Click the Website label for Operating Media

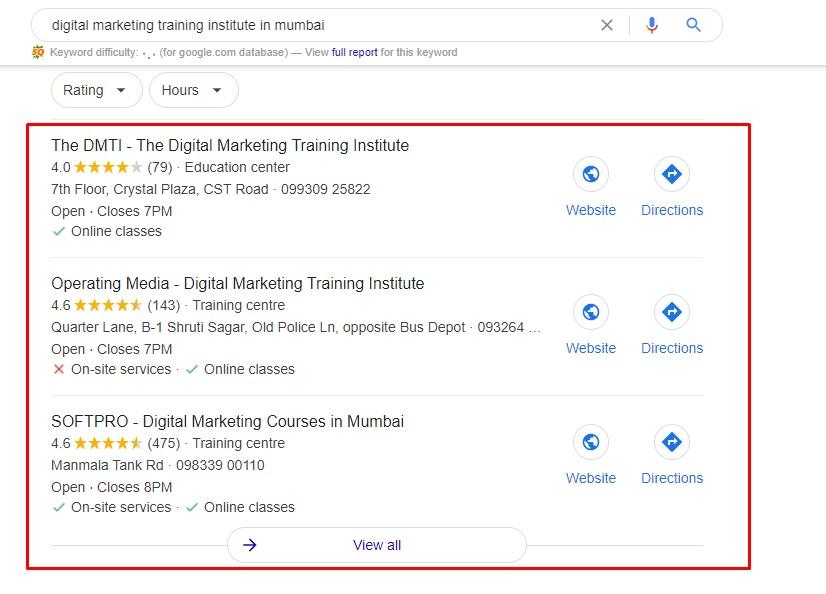591,348
